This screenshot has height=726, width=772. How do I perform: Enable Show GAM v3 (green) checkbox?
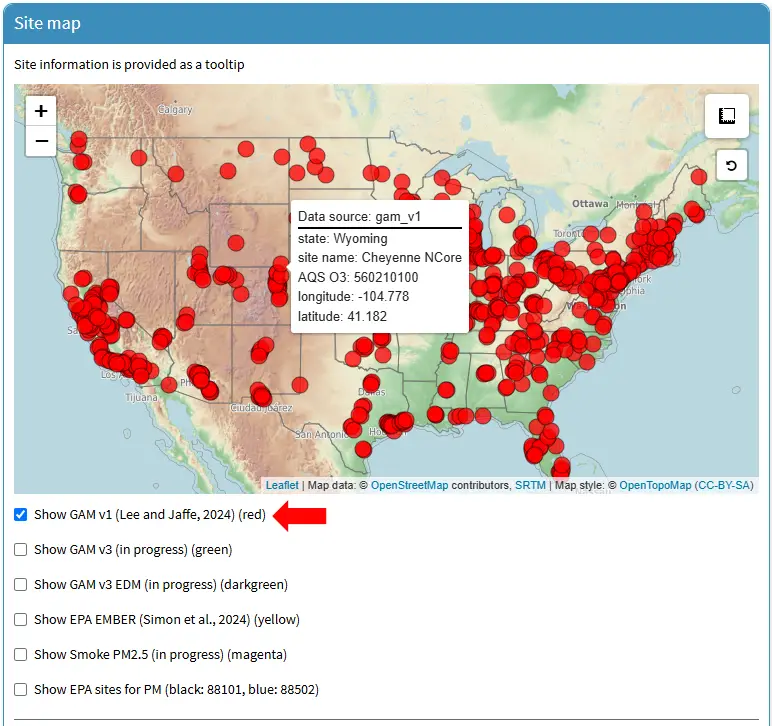coord(21,549)
